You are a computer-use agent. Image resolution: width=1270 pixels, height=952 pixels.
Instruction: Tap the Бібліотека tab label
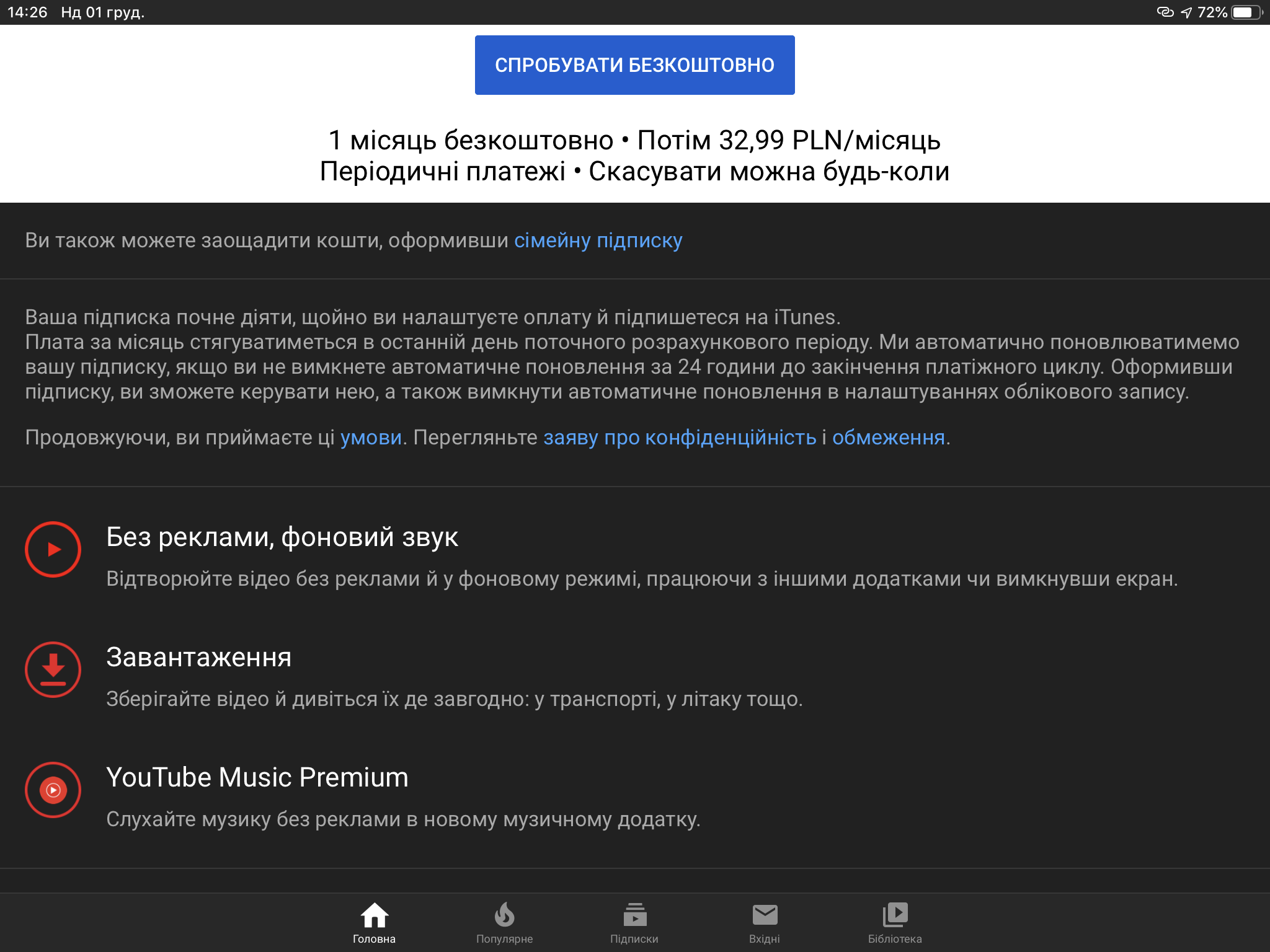coord(895,939)
